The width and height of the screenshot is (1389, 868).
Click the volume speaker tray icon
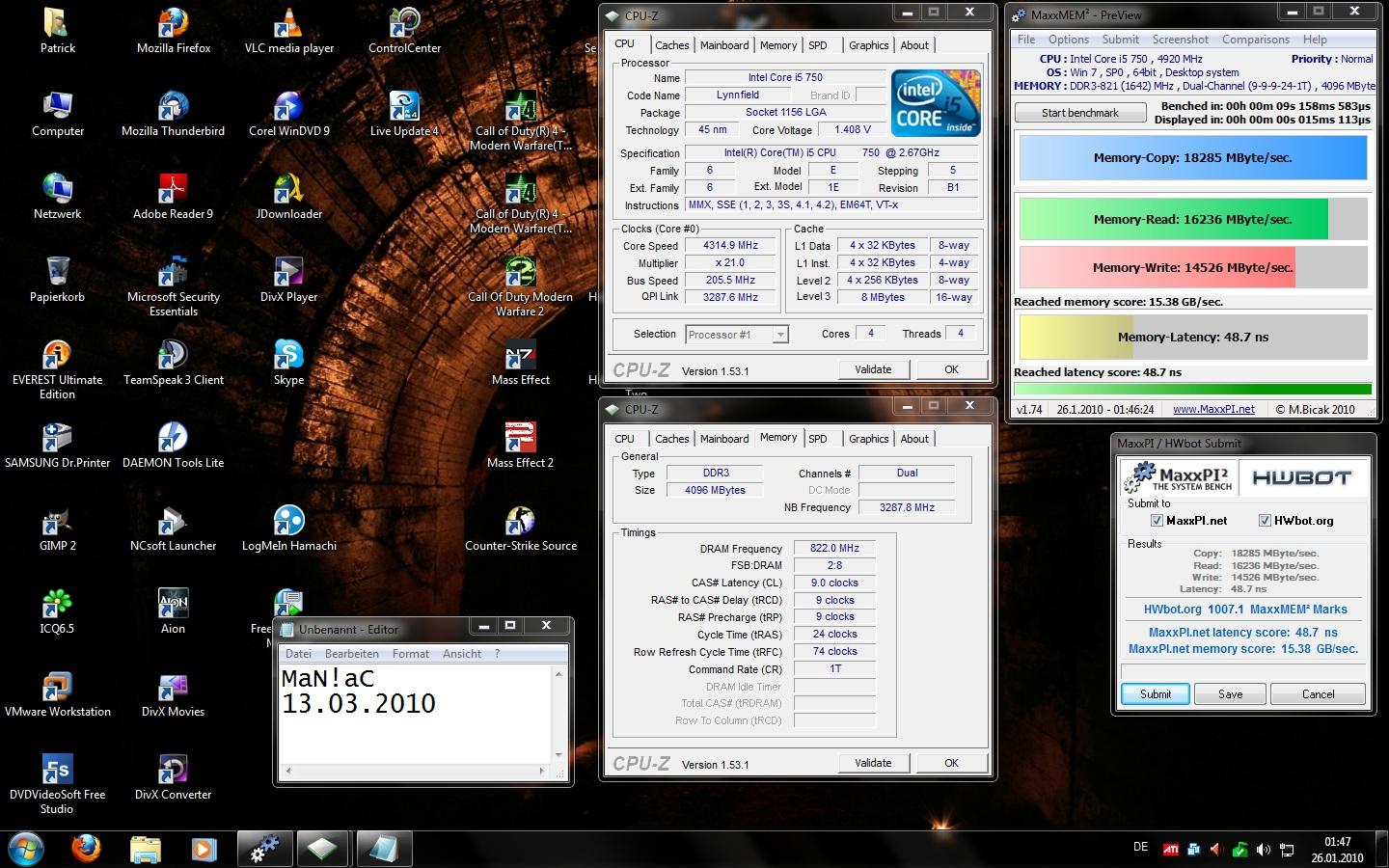pyautogui.click(x=1264, y=850)
